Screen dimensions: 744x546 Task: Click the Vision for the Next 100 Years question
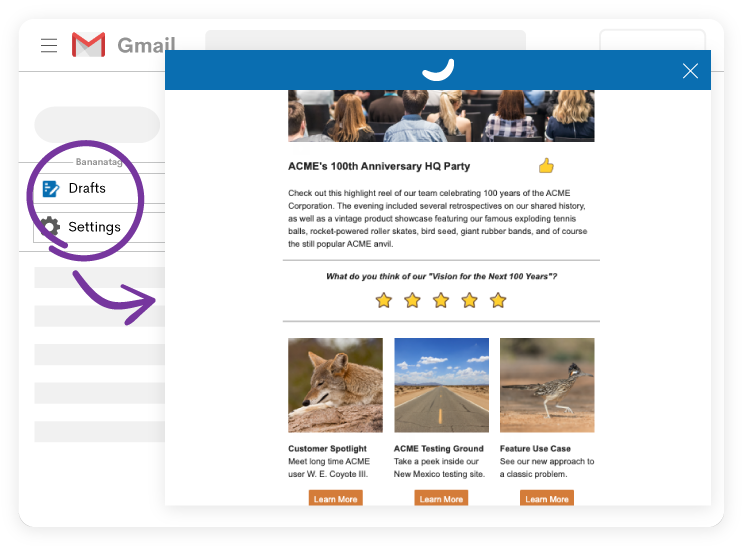(441, 276)
